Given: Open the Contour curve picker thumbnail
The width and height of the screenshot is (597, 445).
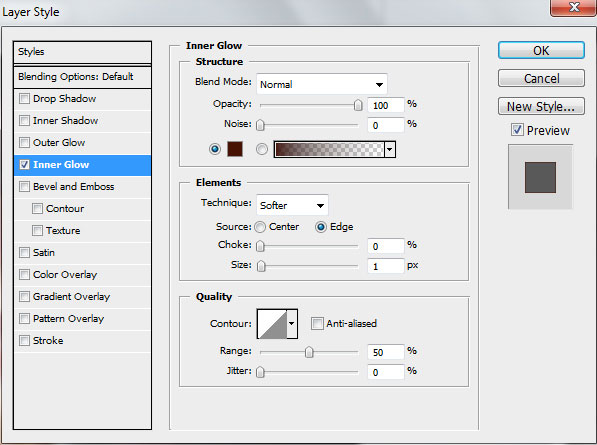Looking at the screenshot, I should point(272,324).
